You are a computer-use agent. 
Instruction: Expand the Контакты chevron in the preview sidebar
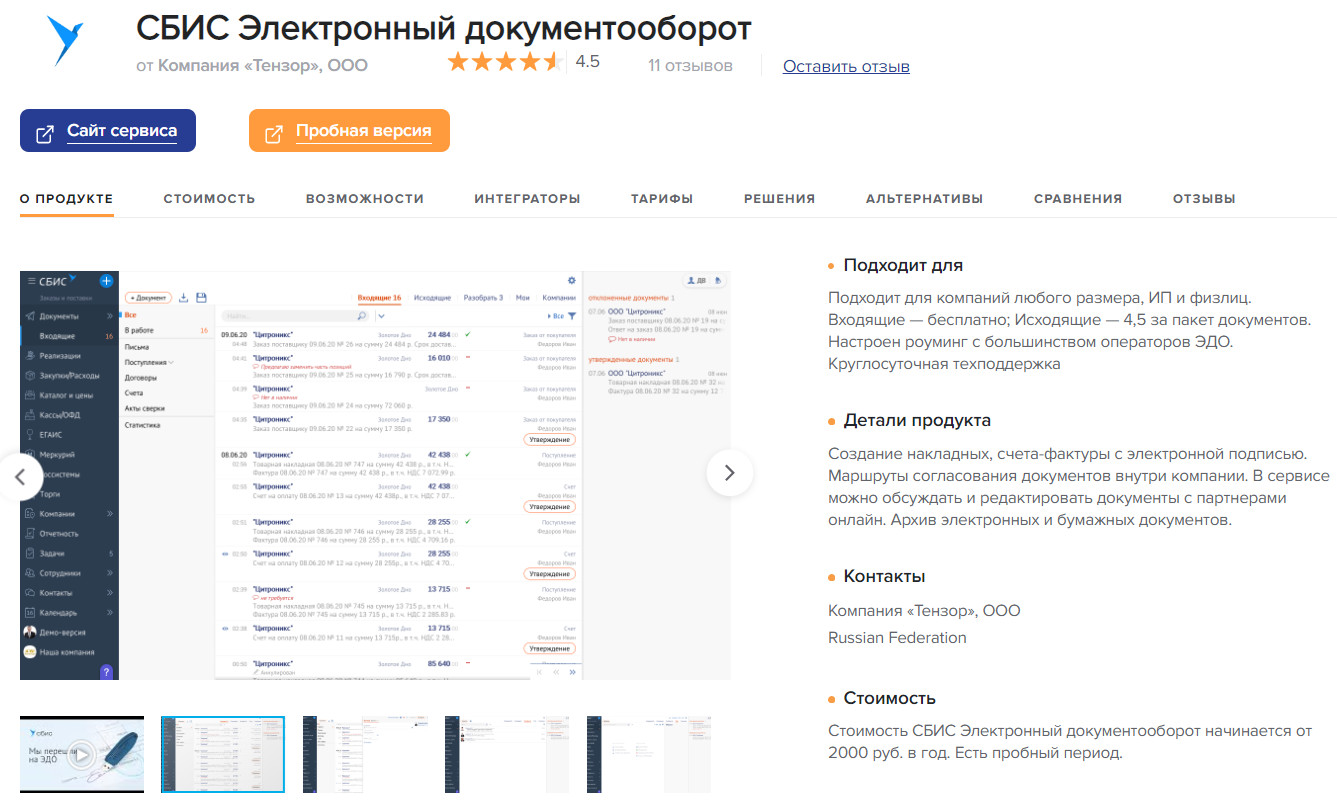click(x=110, y=593)
